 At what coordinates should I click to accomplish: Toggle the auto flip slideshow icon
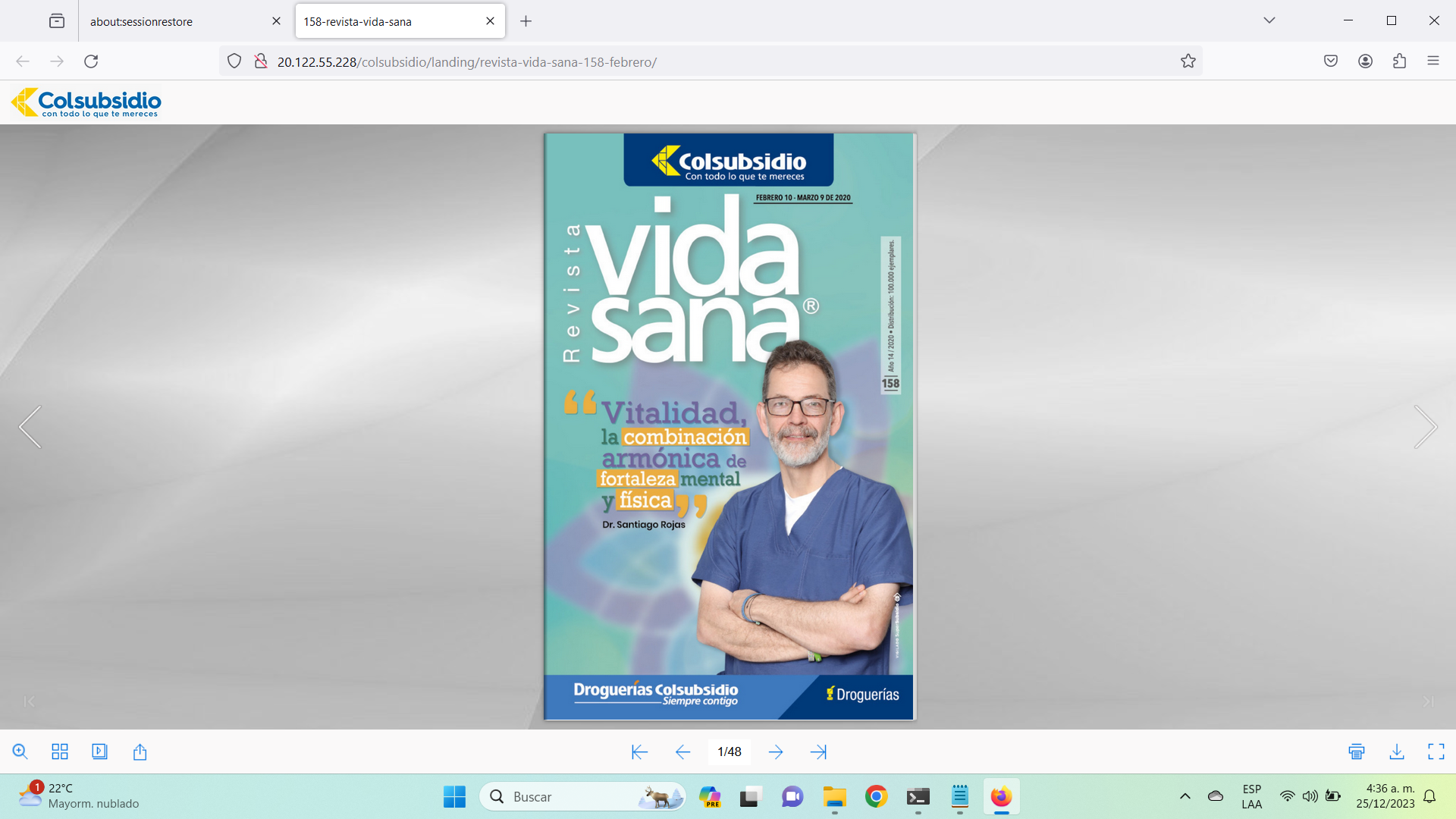pyautogui.click(x=99, y=752)
